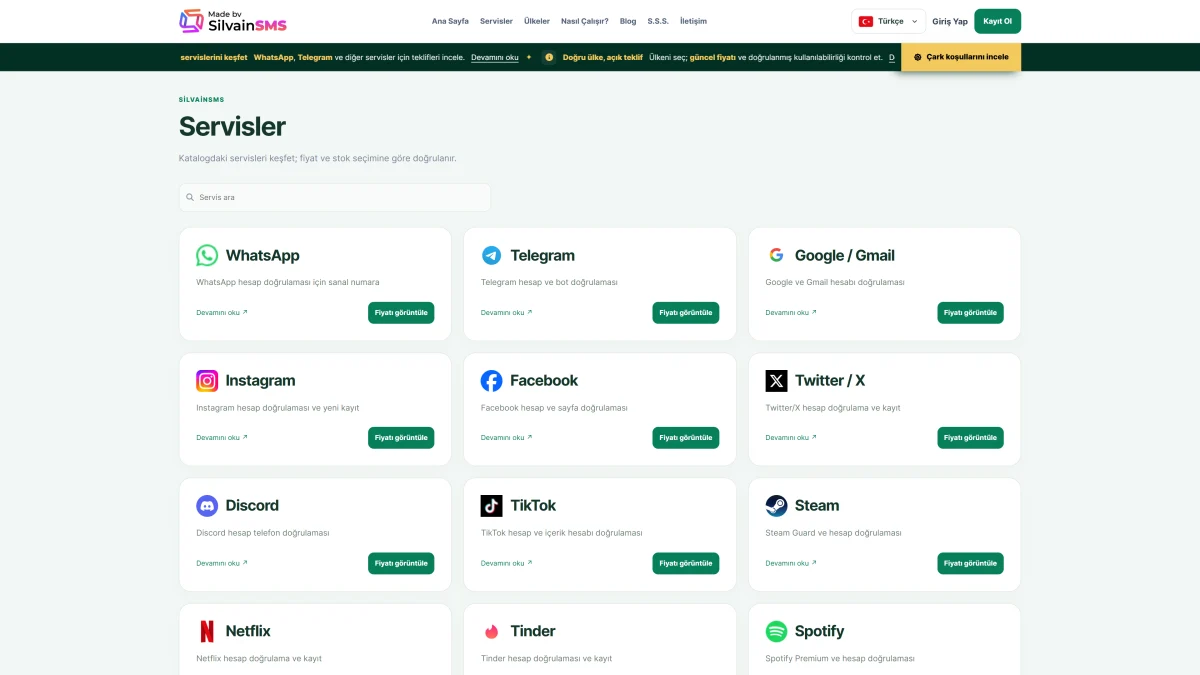Click Çark koşullarını incele button

tap(961, 57)
